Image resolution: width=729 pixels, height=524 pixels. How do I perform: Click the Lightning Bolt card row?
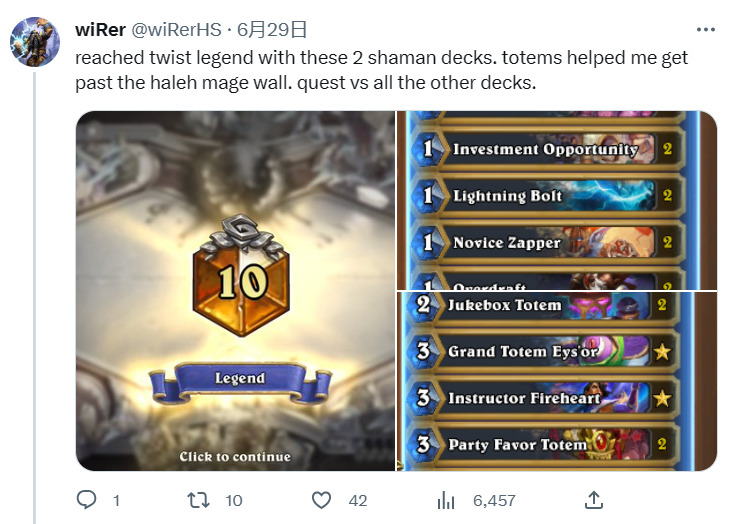(x=546, y=196)
